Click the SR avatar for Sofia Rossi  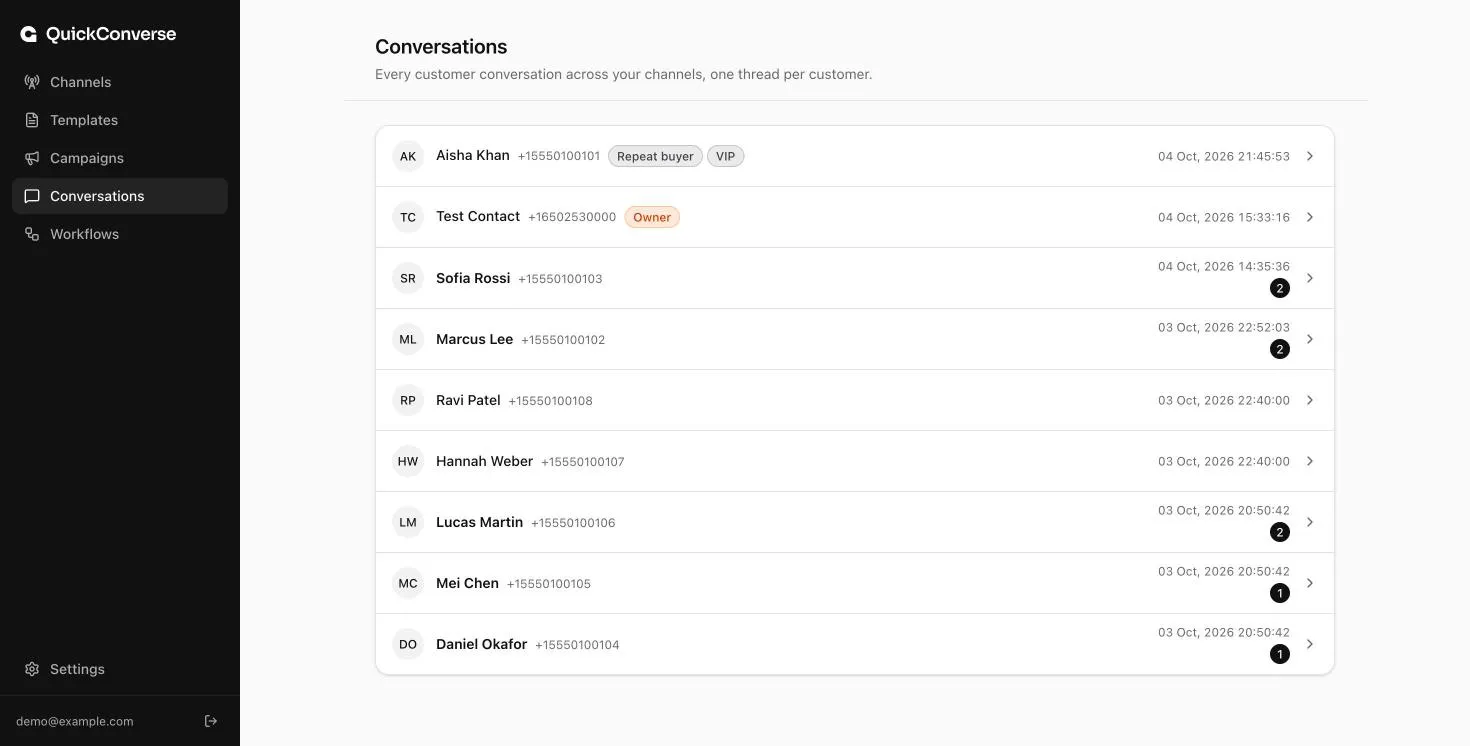point(408,278)
